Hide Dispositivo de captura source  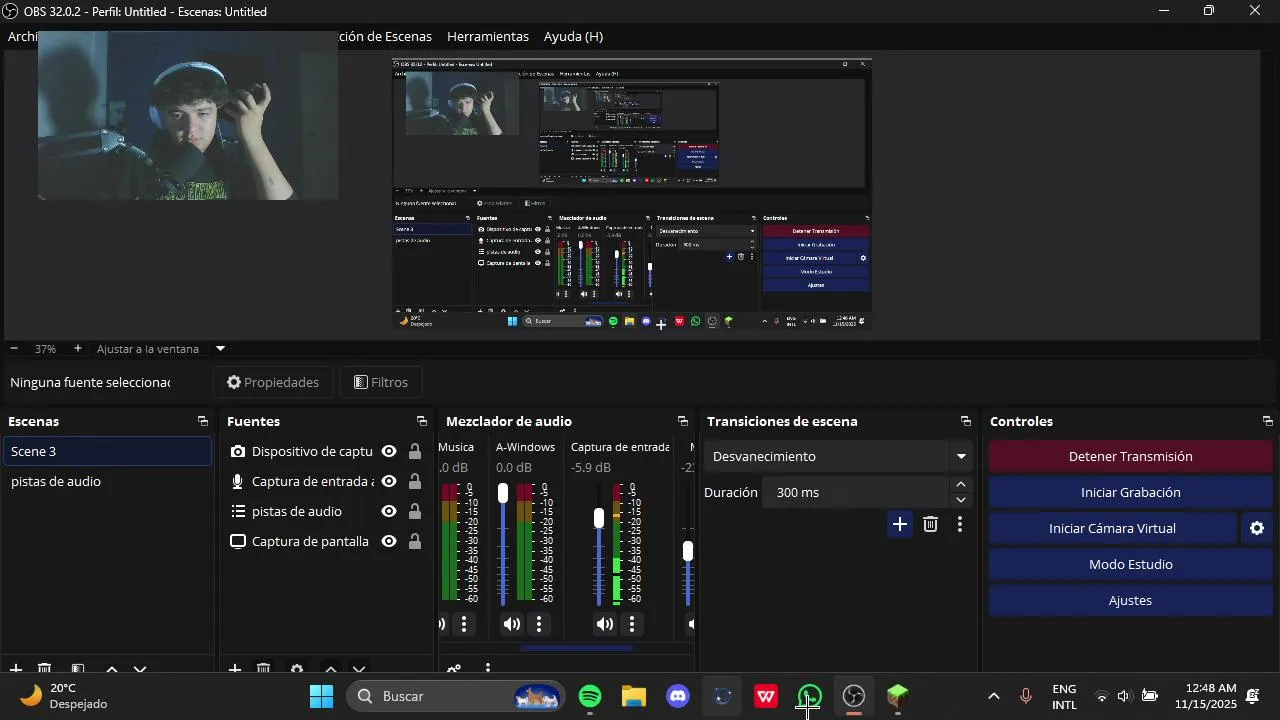coord(389,451)
